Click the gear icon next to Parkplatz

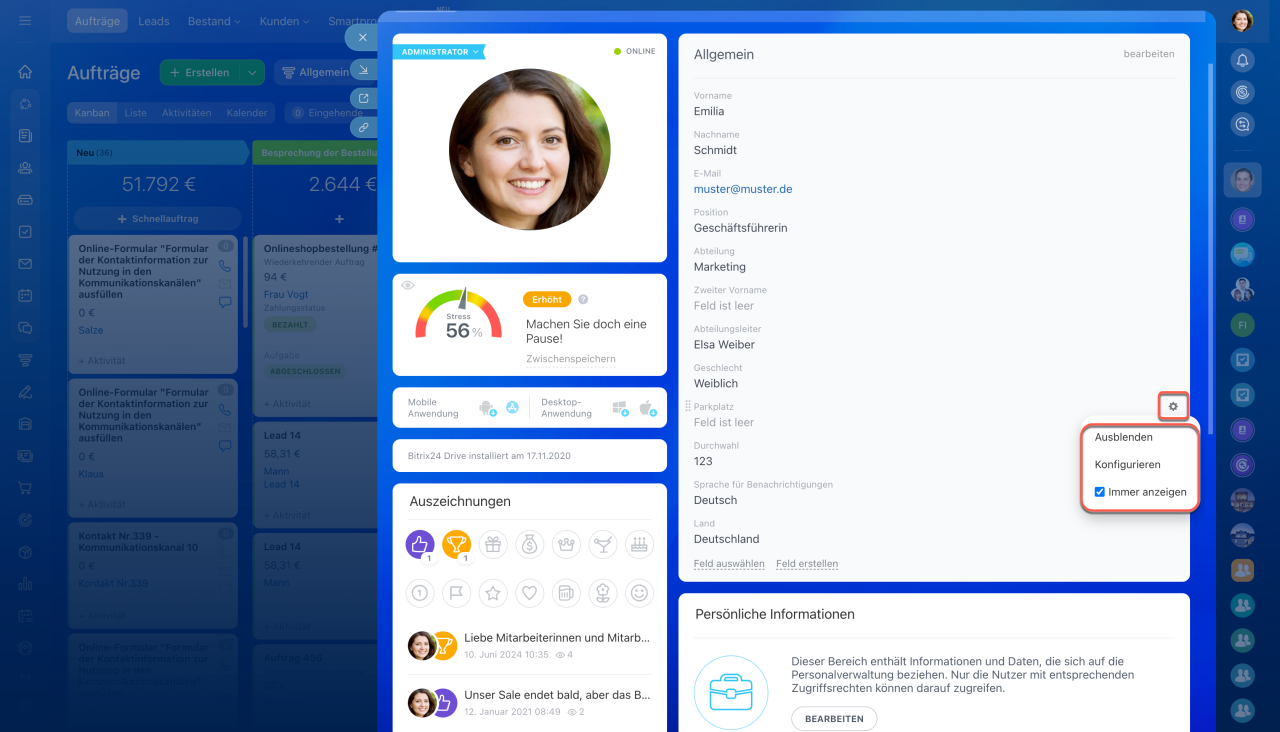(x=1173, y=407)
